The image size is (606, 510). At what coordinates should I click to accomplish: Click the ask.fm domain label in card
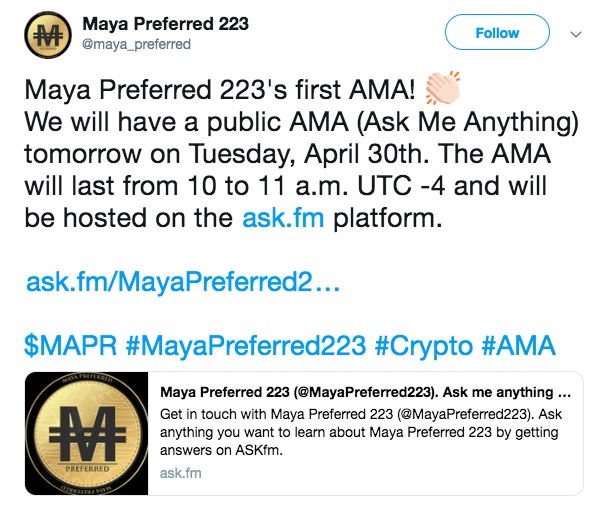[180, 472]
